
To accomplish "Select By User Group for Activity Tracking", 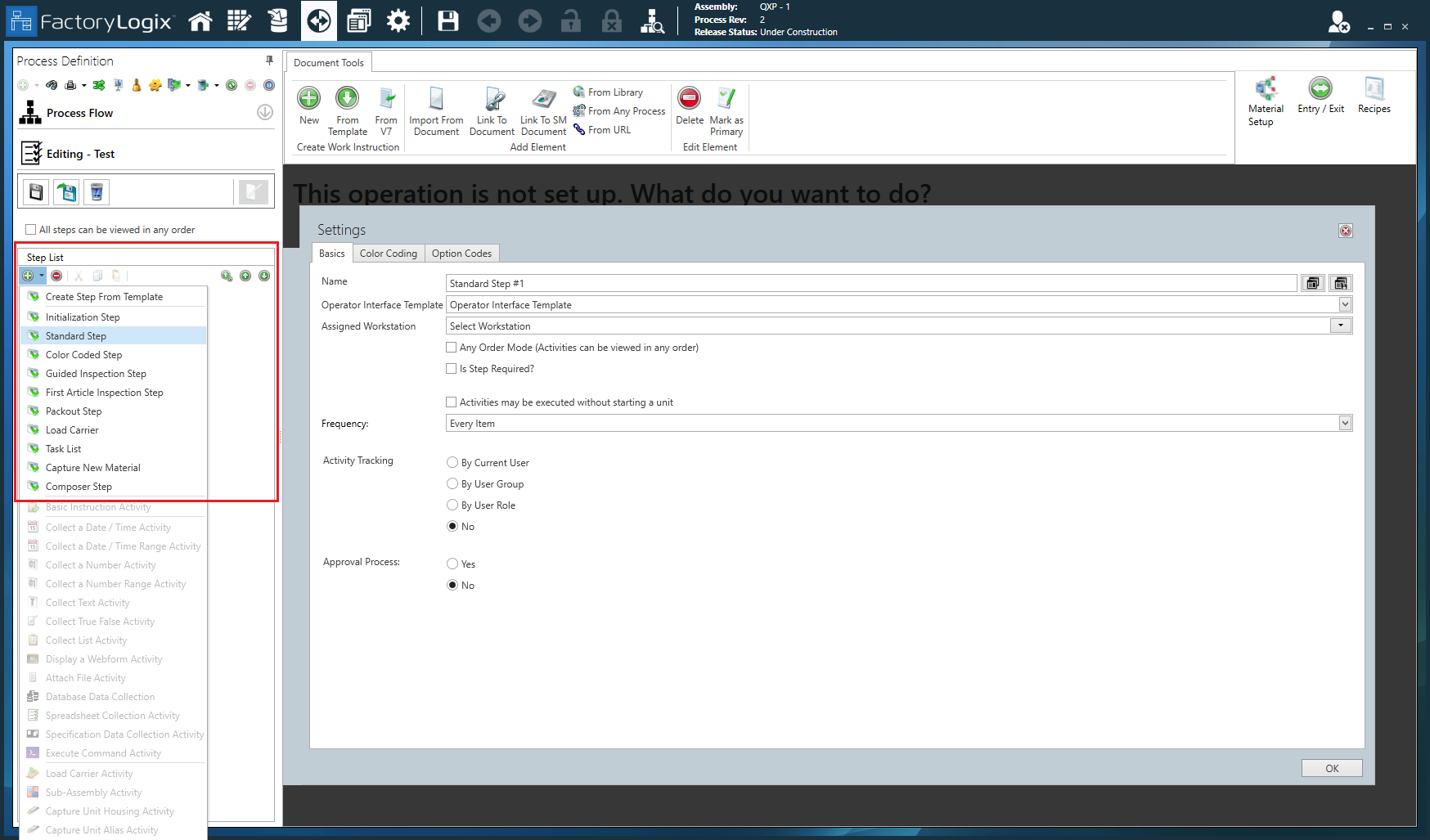I will tap(452, 483).
